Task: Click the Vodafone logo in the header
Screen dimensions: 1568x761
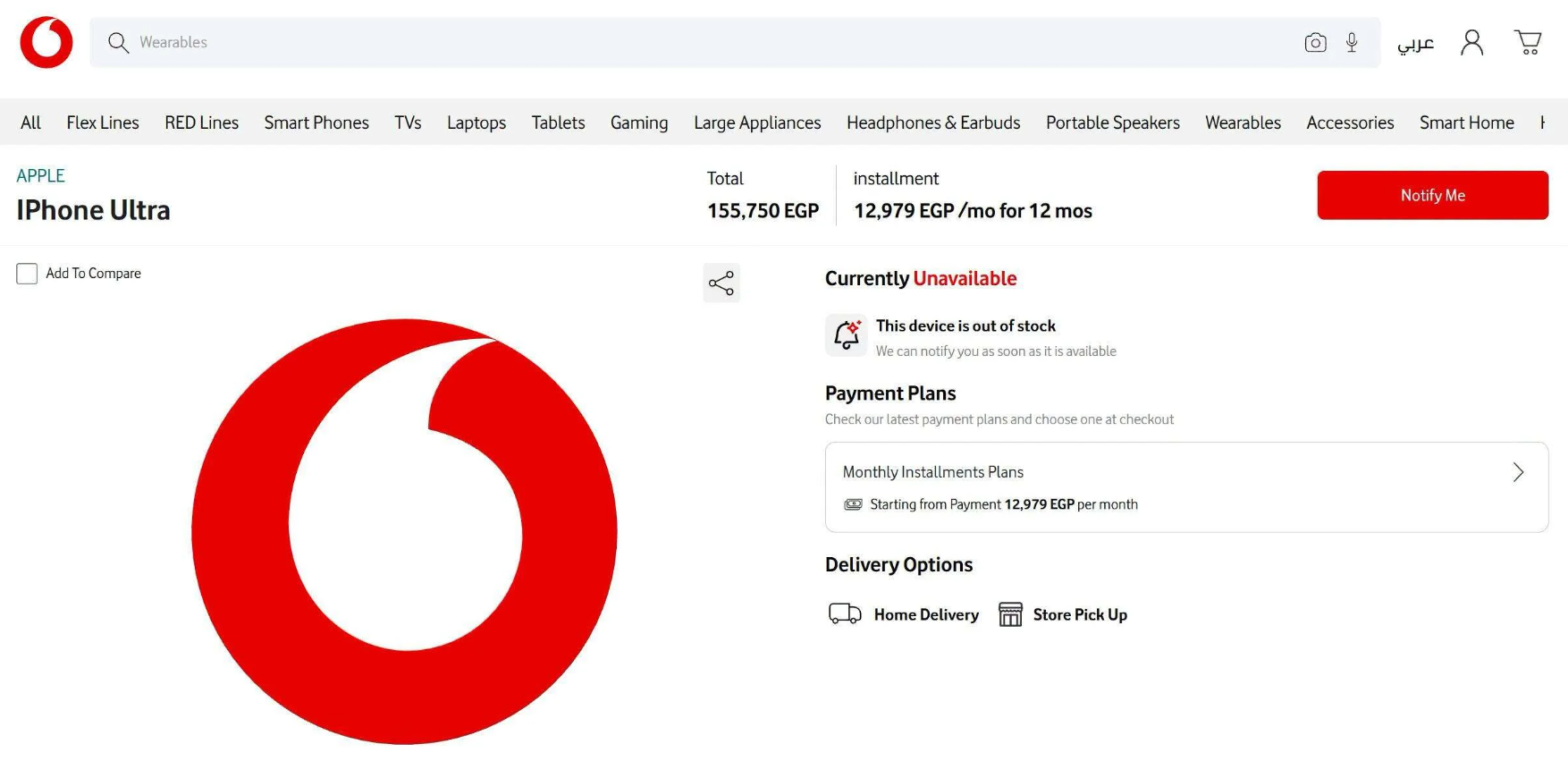Action: (46, 42)
